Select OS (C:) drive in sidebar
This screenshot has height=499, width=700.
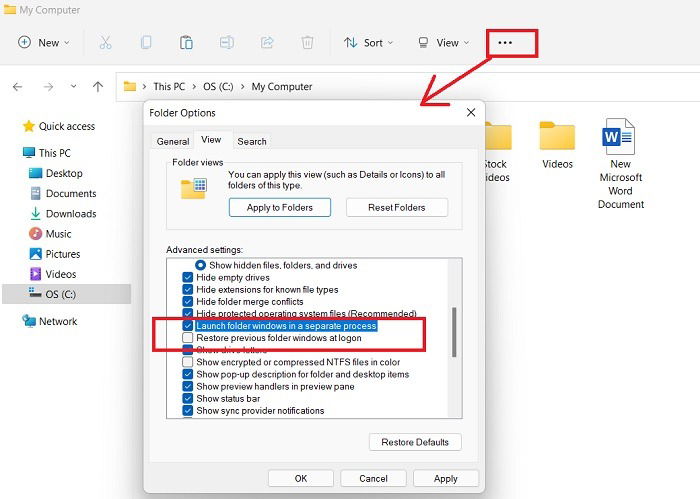(x=67, y=294)
